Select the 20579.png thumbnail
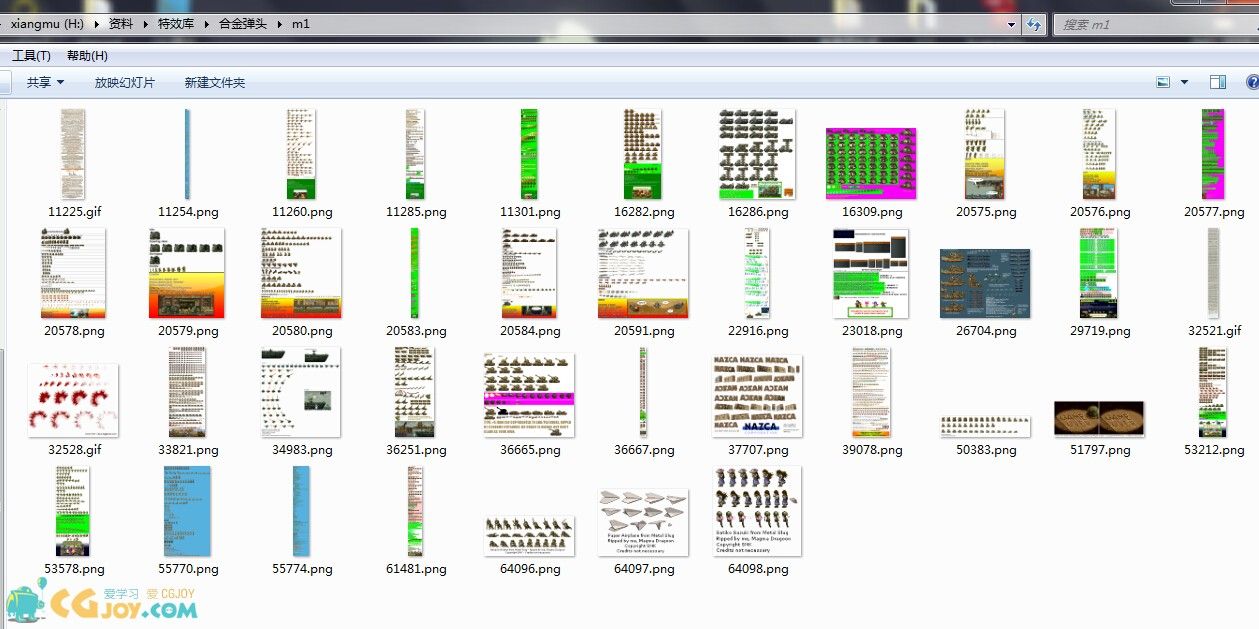Screen dimensions: 1259x629 188,273
